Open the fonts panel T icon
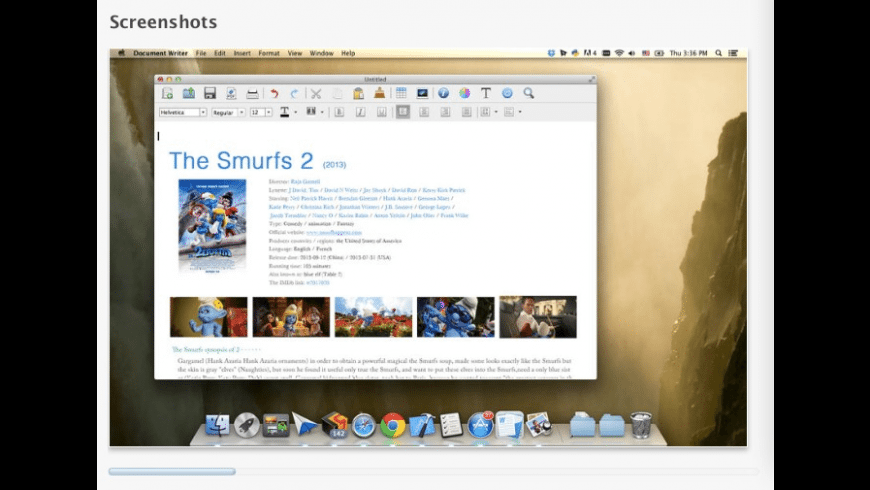 point(486,93)
